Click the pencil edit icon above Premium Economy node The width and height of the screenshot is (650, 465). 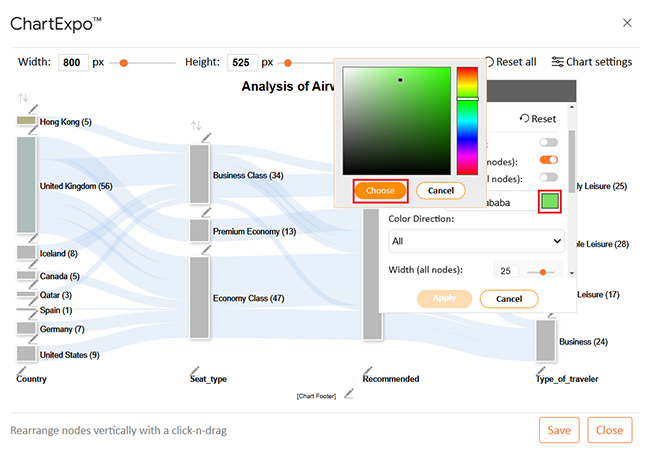pyautogui.click(x=206, y=212)
